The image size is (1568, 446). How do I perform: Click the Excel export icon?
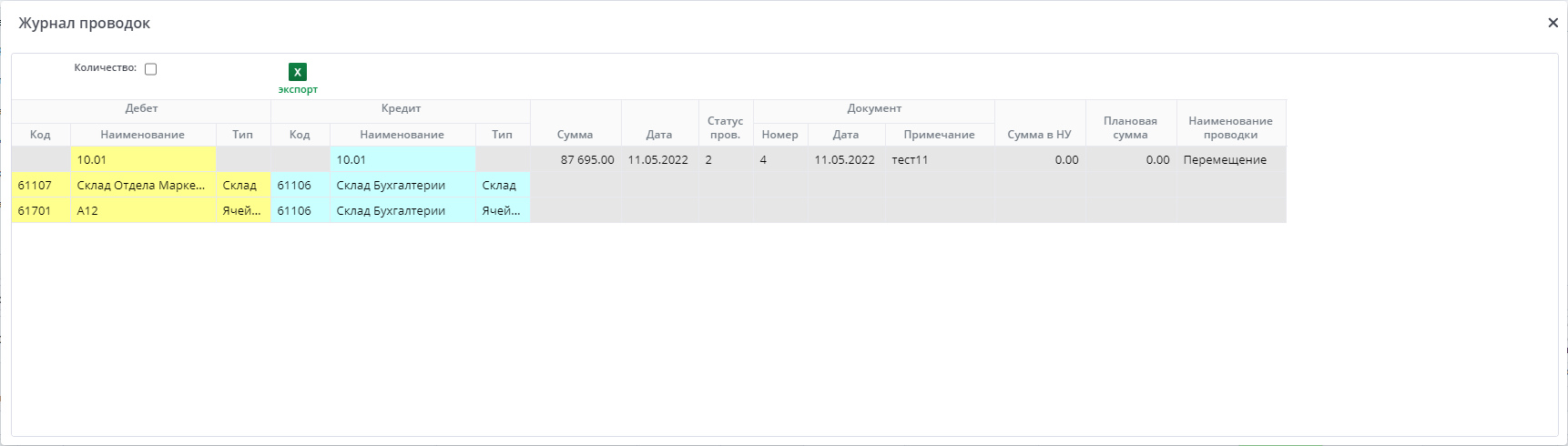tap(297, 72)
